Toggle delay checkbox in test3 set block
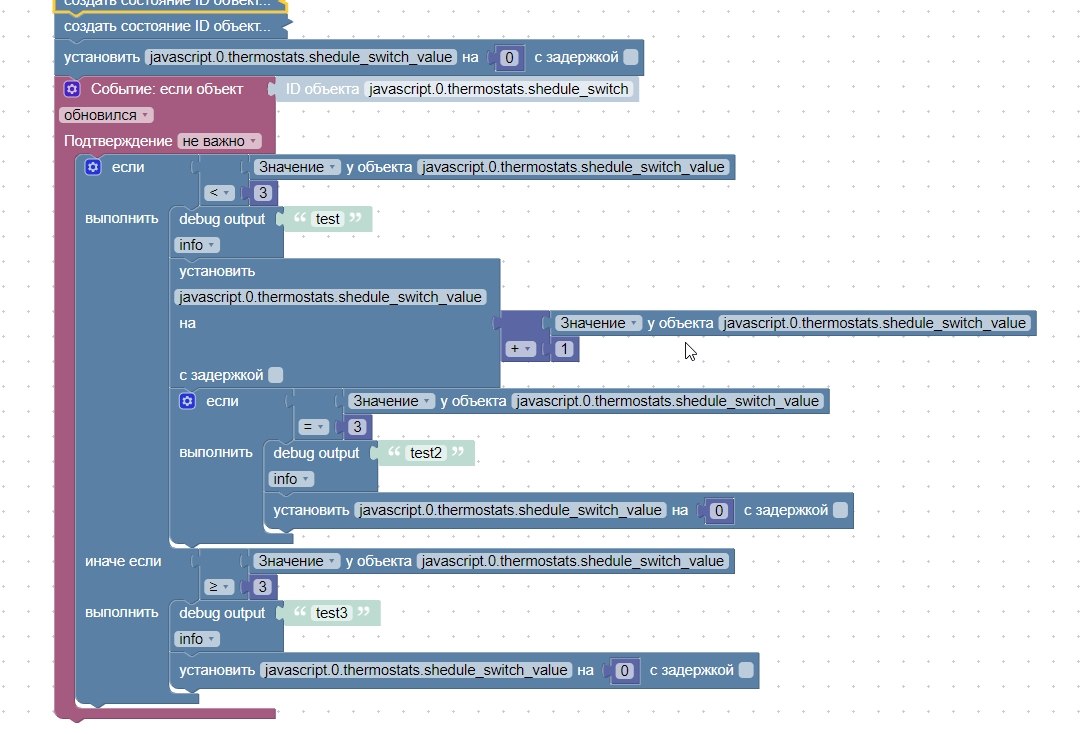The width and height of the screenshot is (1080, 734). coord(746,670)
